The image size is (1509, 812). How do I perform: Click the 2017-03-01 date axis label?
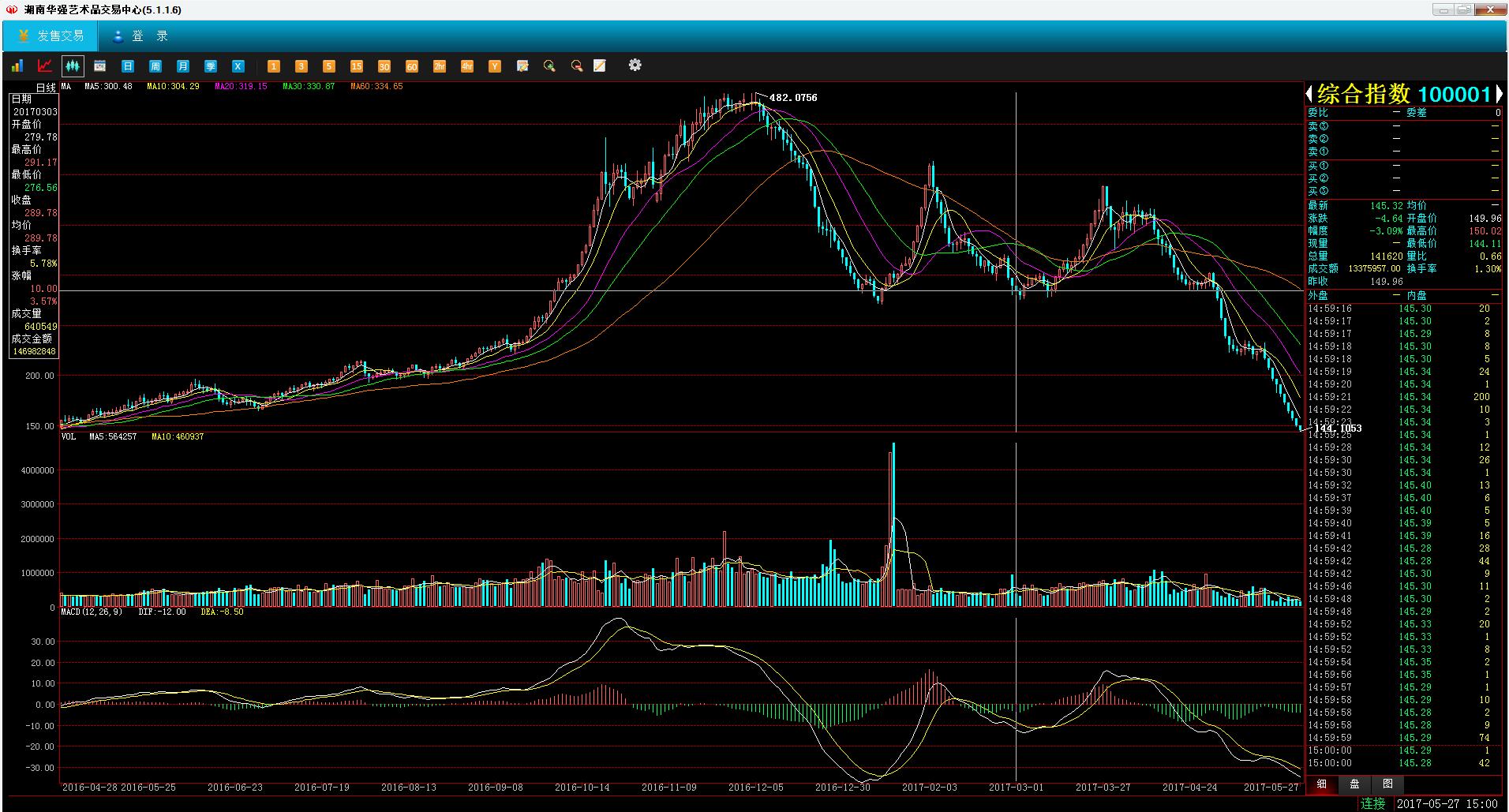click(x=1017, y=787)
